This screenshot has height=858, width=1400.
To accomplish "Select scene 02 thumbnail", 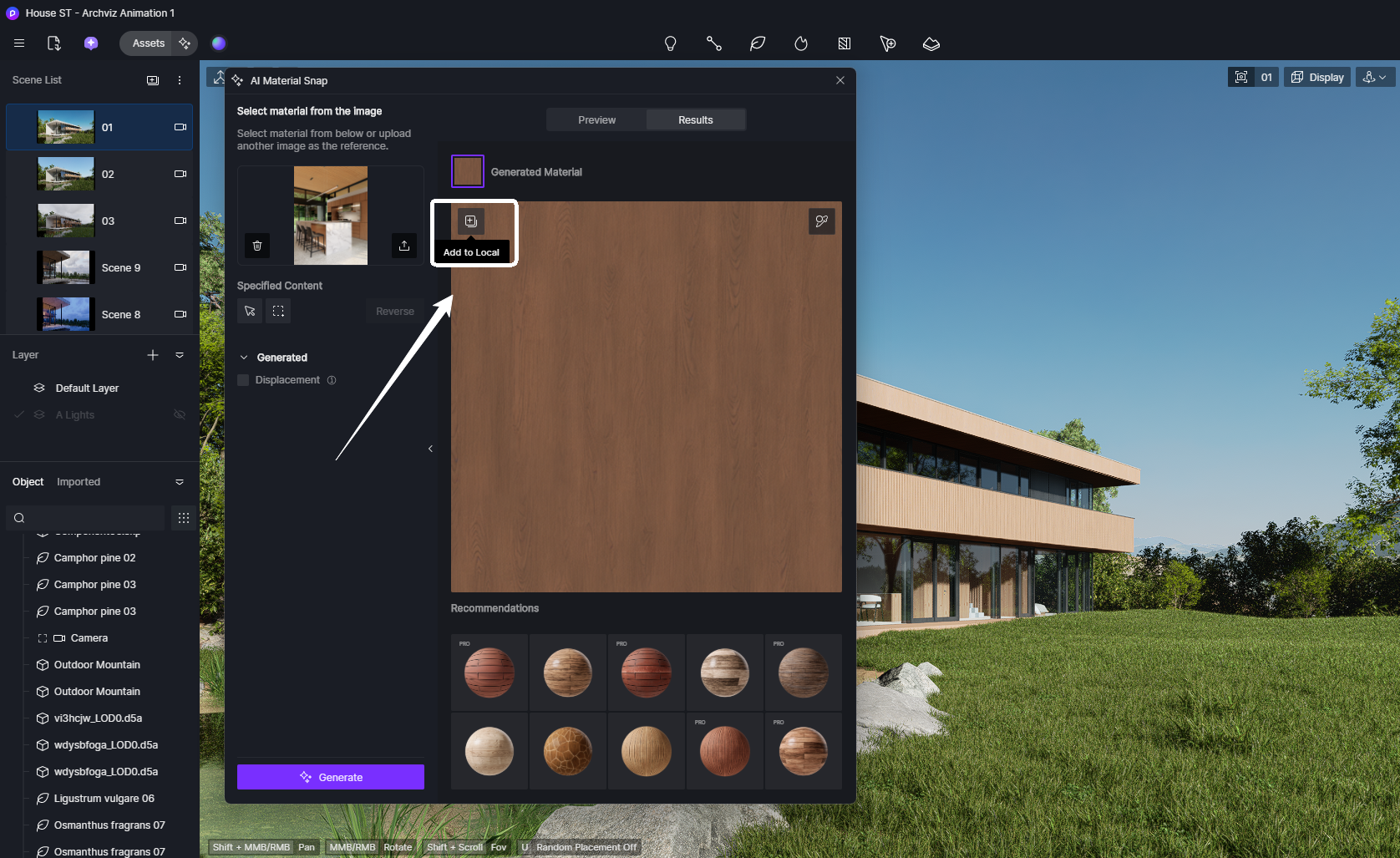I will click(66, 174).
